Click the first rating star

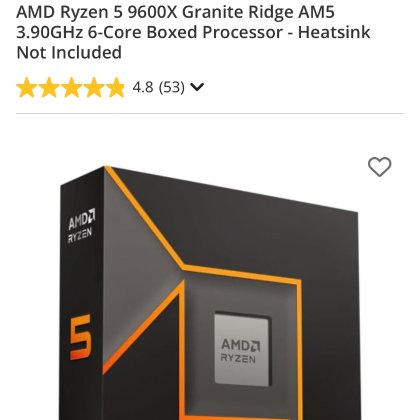coord(27,87)
